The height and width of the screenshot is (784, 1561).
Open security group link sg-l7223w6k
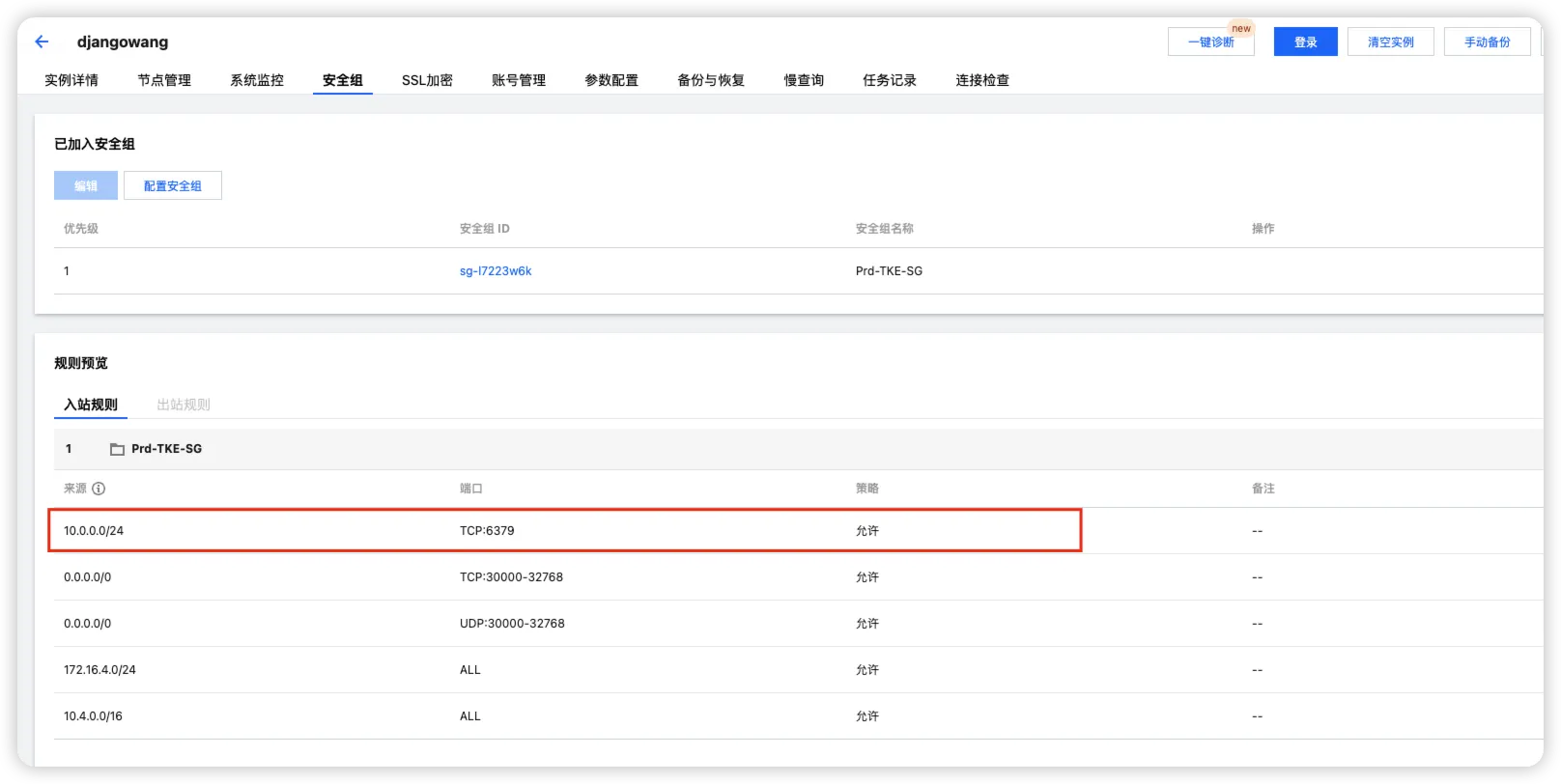click(x=496, y=271)
